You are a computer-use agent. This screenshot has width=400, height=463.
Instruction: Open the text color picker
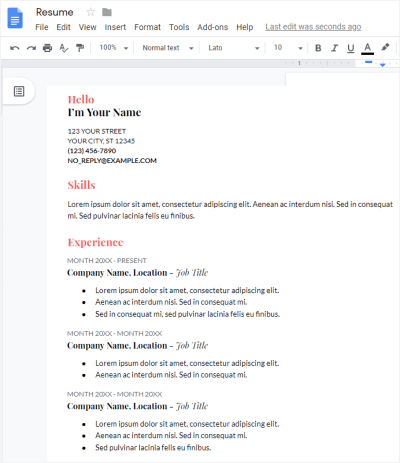point(367,48)
